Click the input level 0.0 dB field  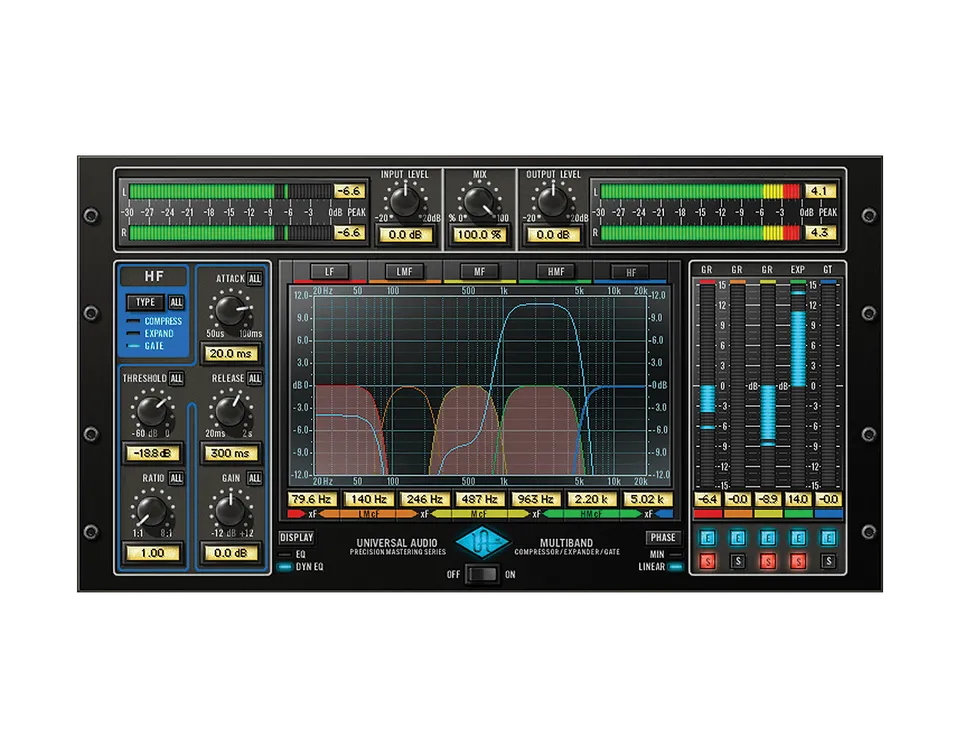[405, 234]
